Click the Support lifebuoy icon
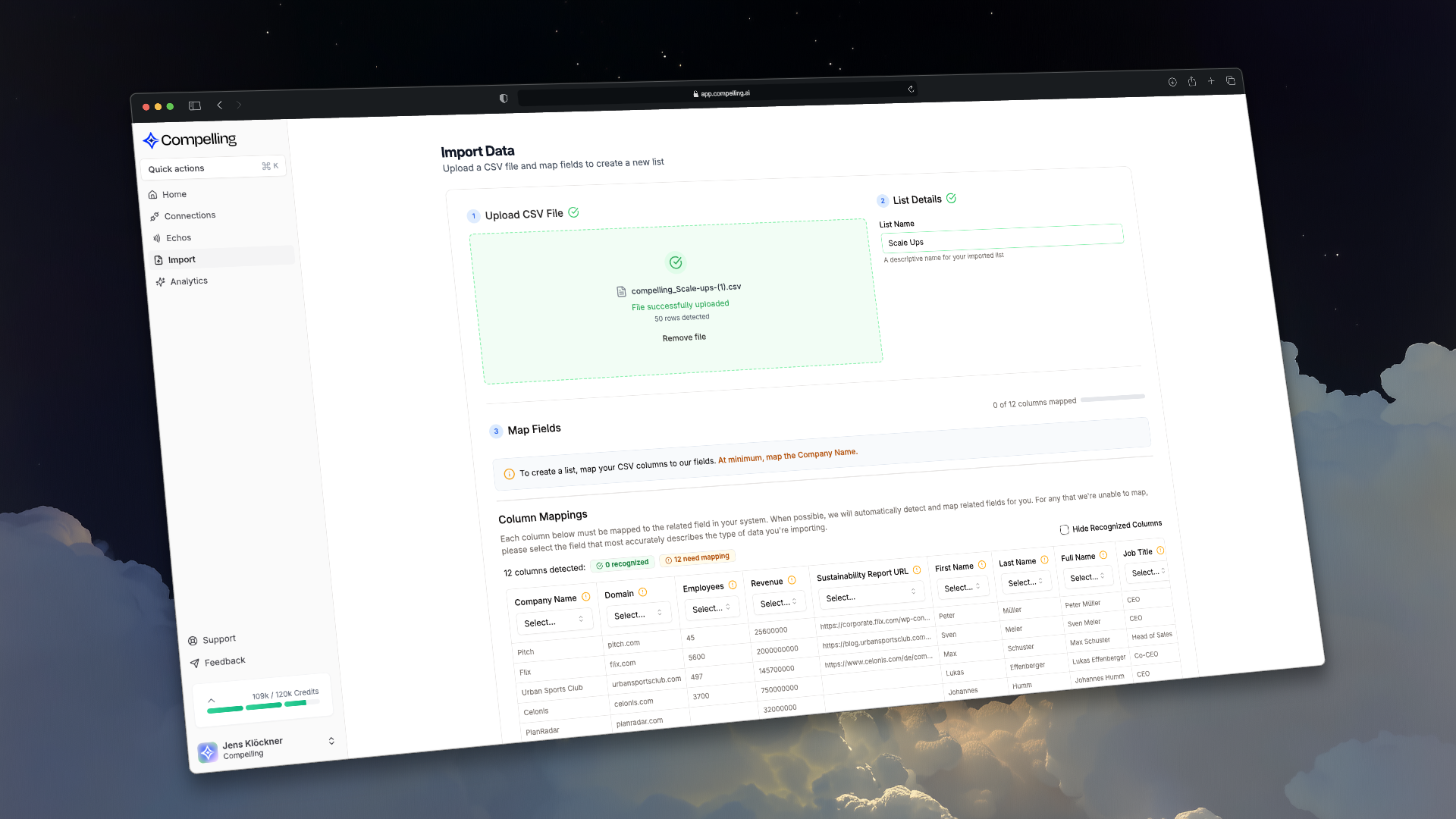 click(x=193, y=641)
